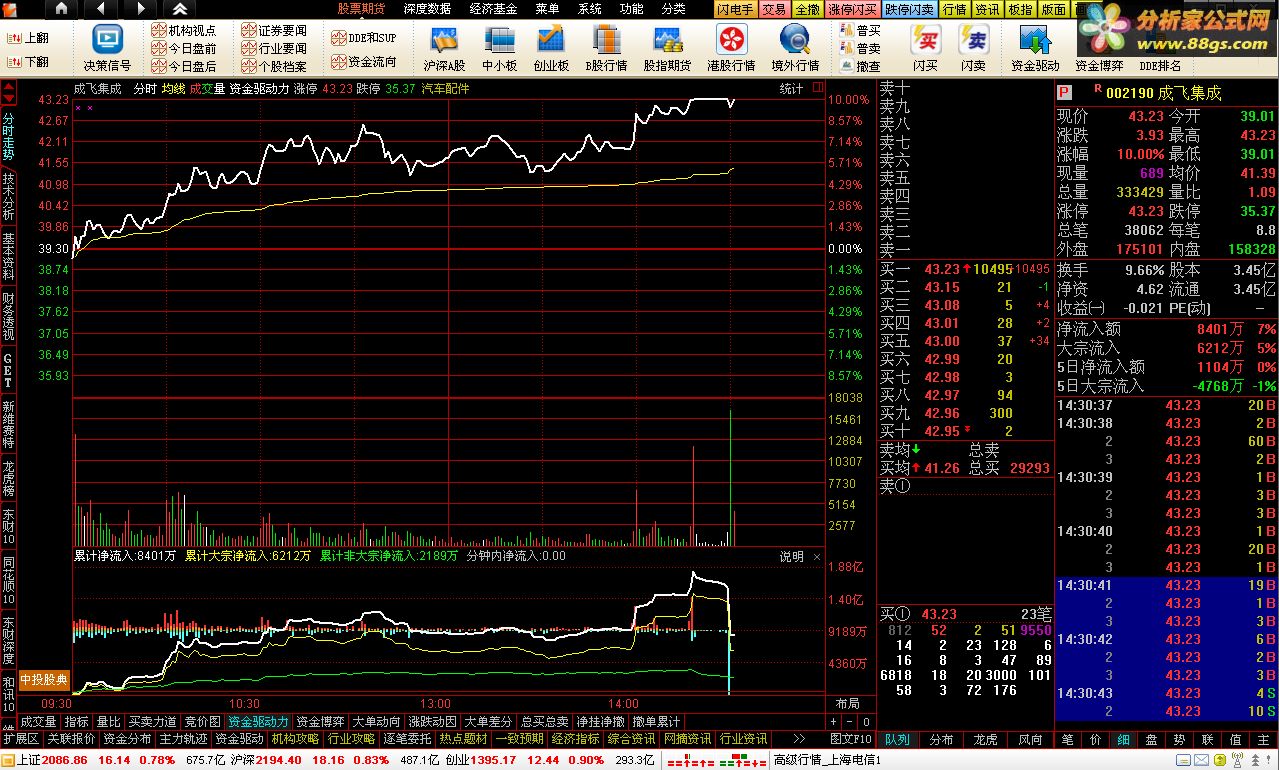Screen dimensions: 1279x770
Task: Click the 涨停闪买 button
Action: (854, 9)
